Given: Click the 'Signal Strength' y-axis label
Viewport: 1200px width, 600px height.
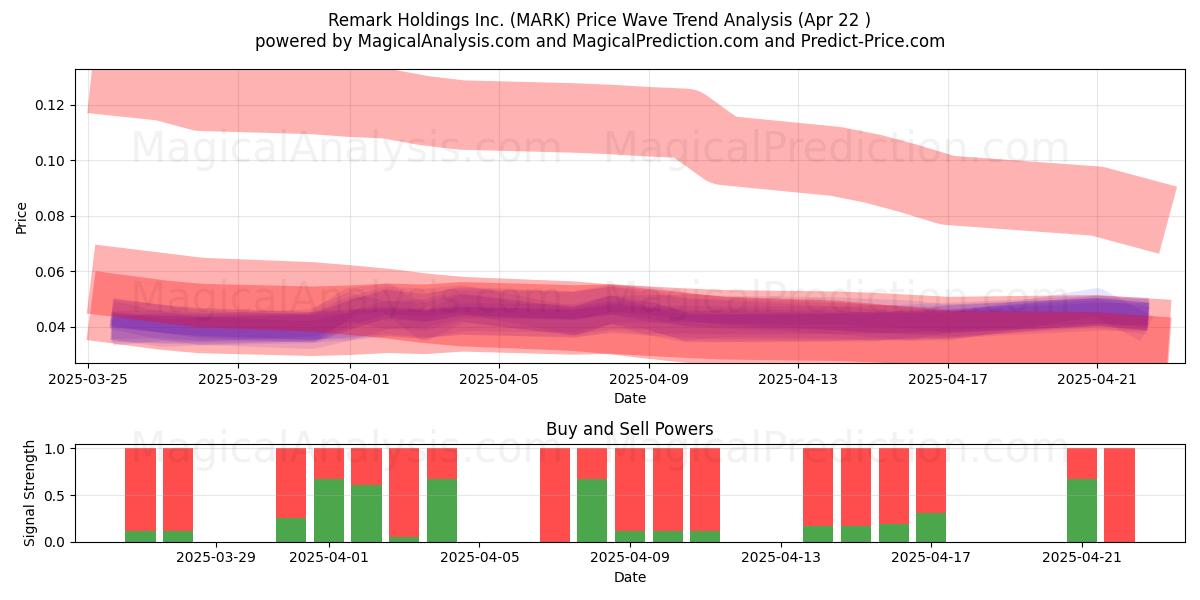Looking at the screenshot, I should click(x=29, y=493).
